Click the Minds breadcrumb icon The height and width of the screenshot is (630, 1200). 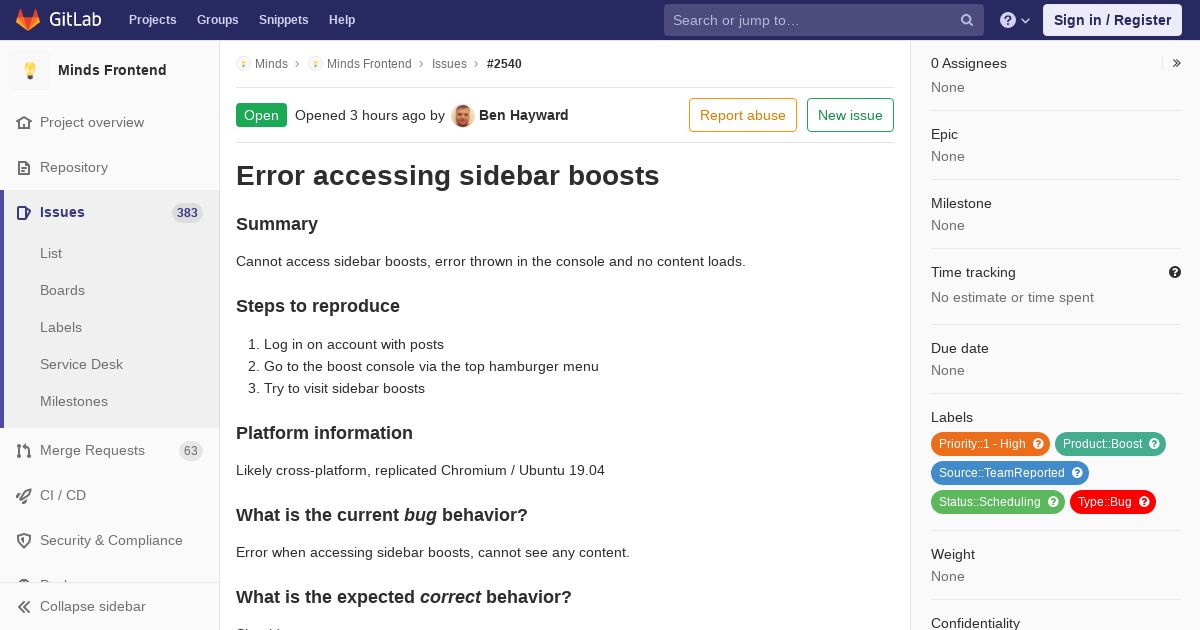pos(243,64)
